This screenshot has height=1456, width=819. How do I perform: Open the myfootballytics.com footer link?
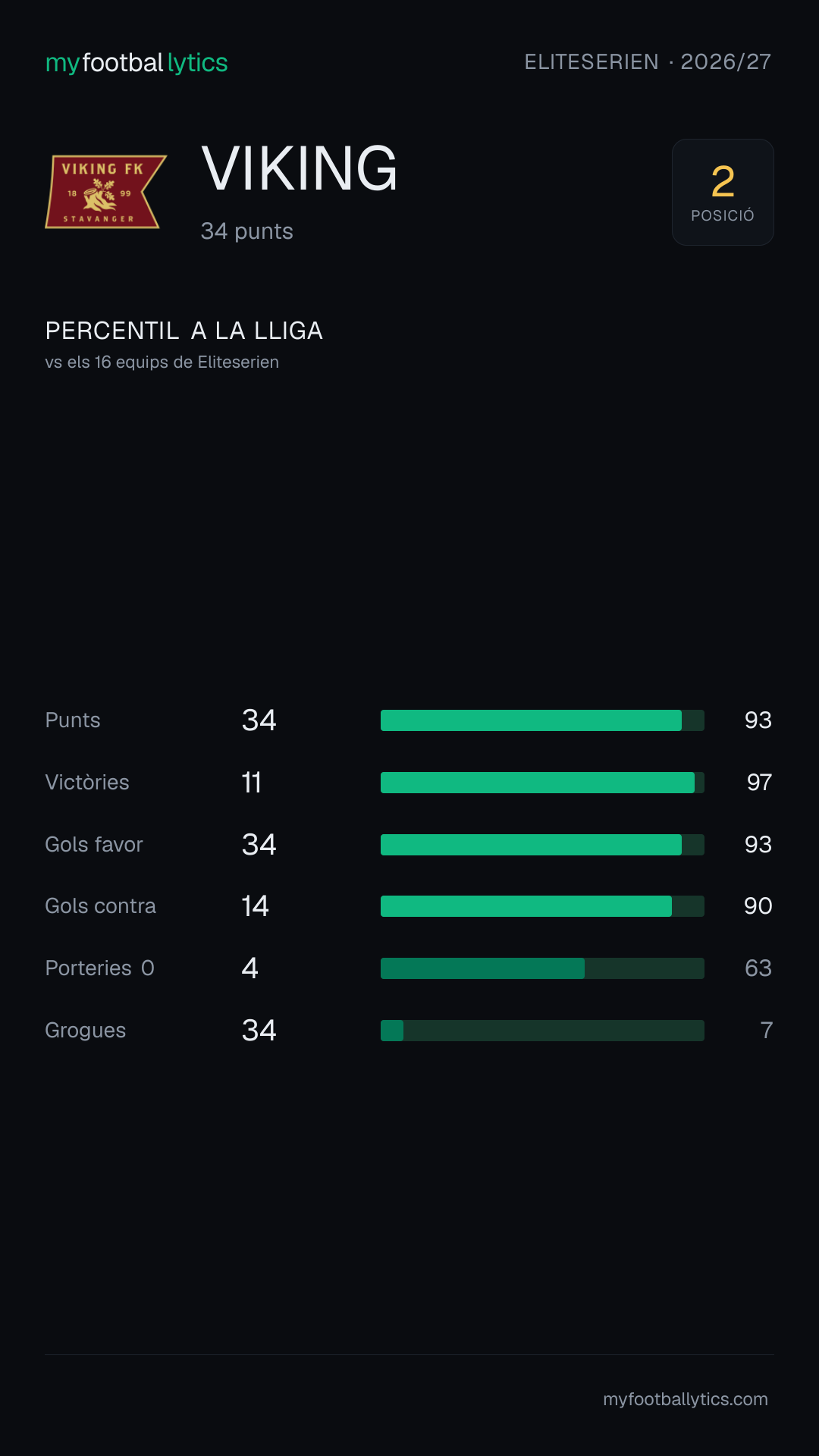[686, 1399]
